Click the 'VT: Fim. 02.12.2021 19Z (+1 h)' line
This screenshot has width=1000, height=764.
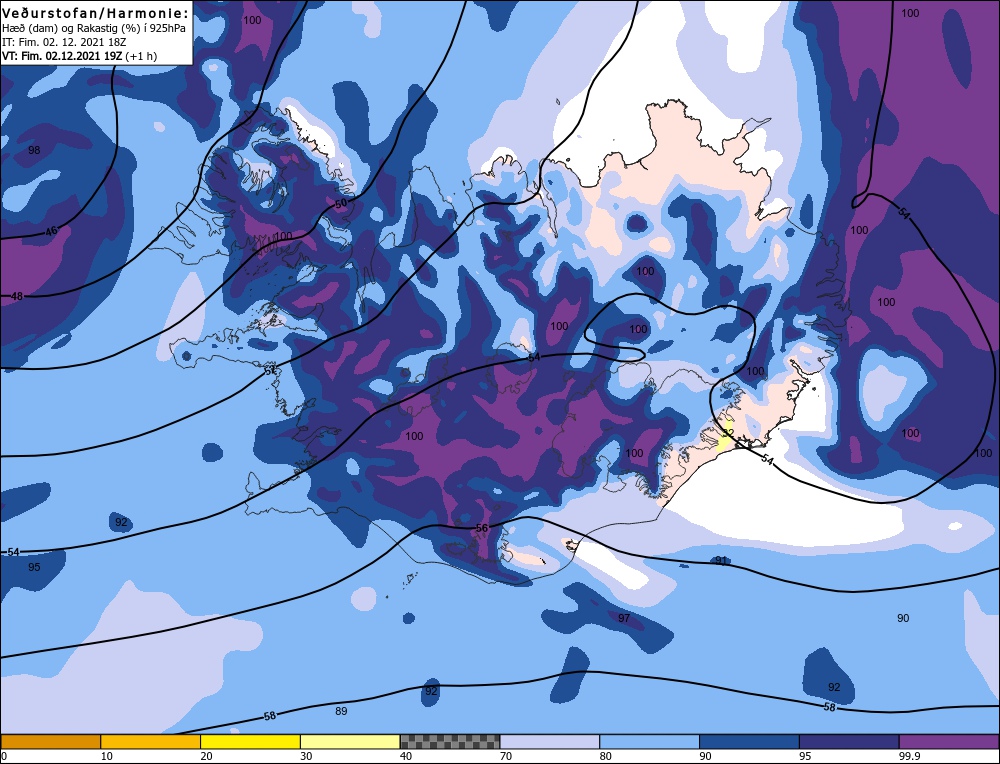(x=80, y=55)
